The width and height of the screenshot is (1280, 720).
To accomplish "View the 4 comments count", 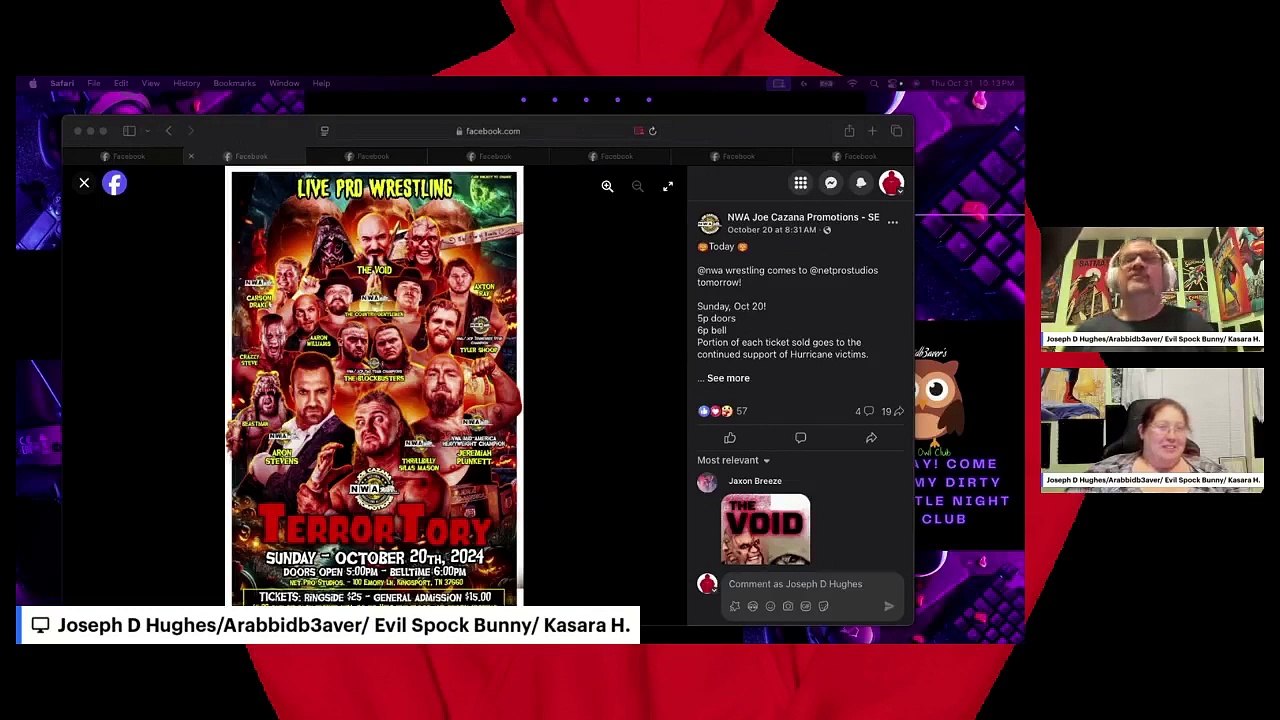I will click(x=864, y=411).
